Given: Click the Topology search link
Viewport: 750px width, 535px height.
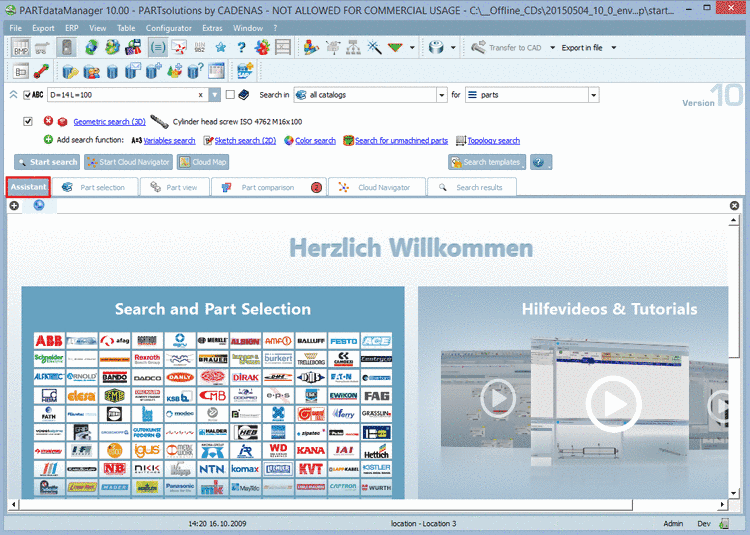Looking at the screenshot, I should coord(494,141).
